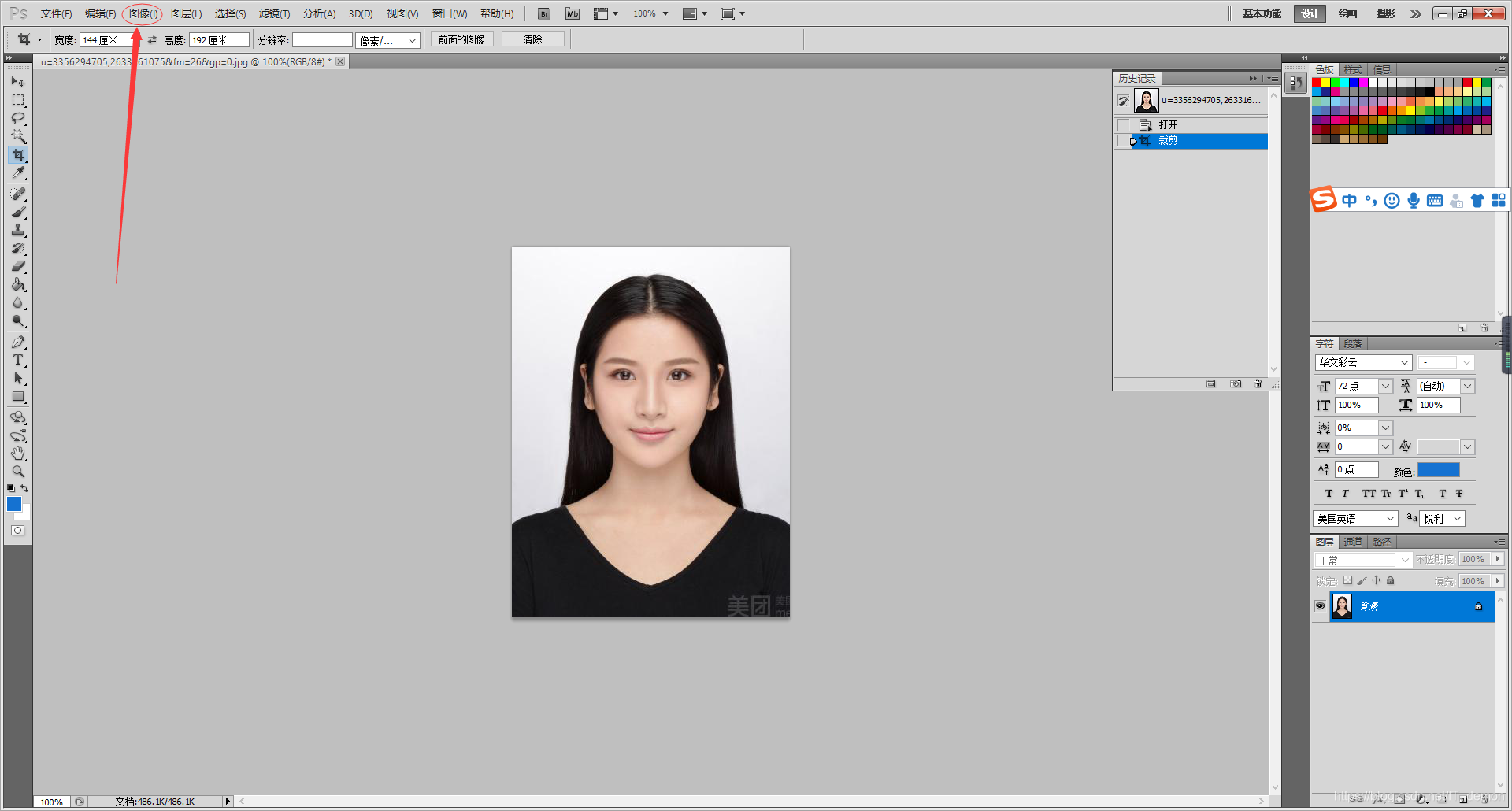This screenshot has width=1512, height=811.
Task: Toggle Strikethrough text style
Action: (1459, 494)
